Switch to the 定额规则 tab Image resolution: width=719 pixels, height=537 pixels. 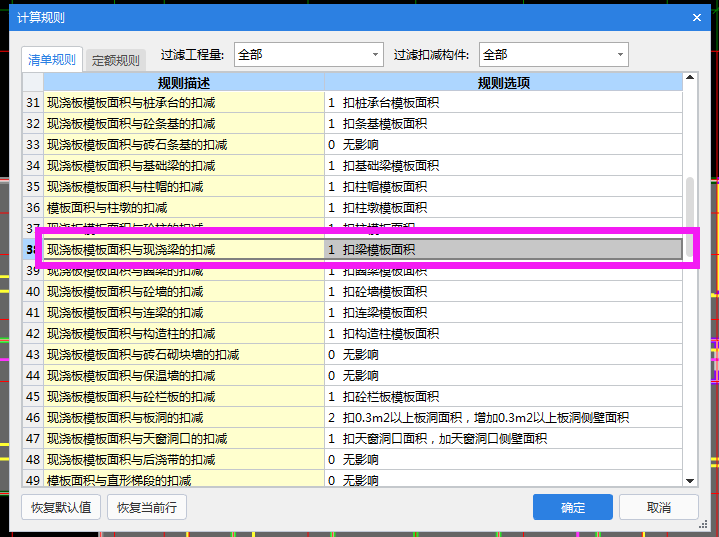pyautogui.click(x=116, y=61)
